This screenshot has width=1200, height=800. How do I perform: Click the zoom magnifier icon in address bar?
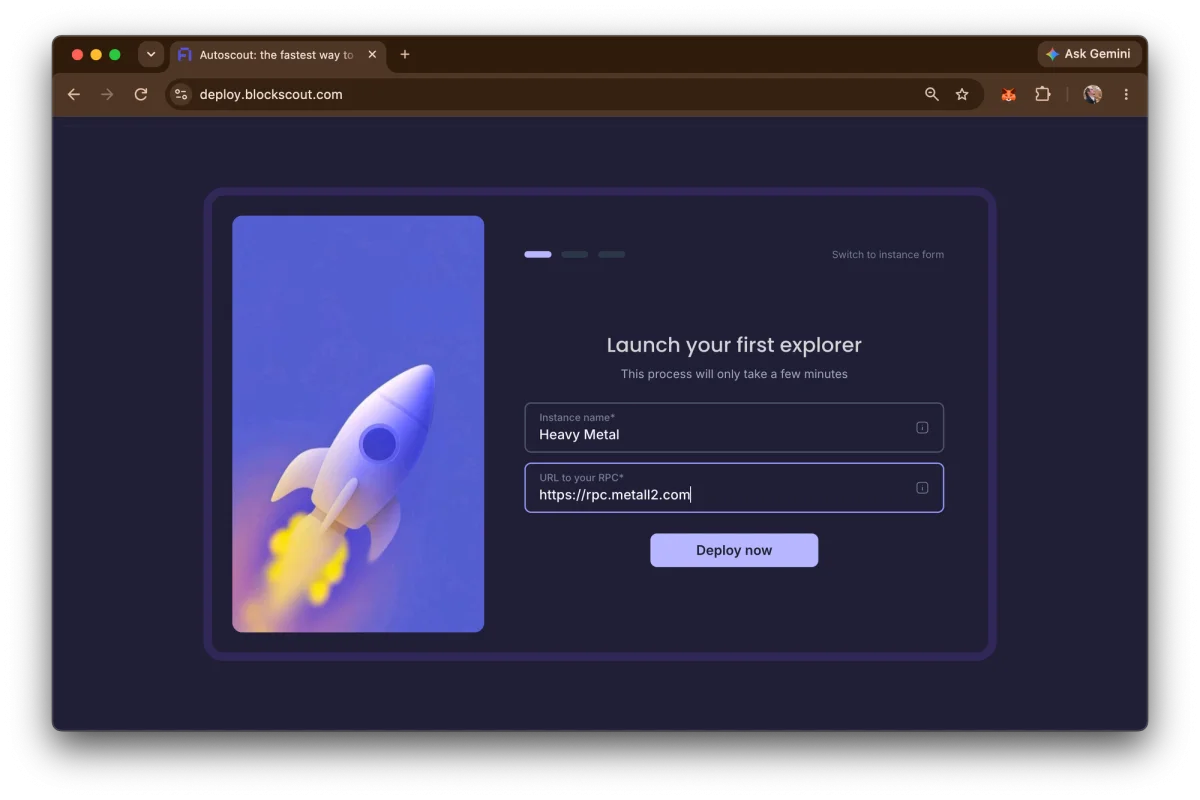click(932, 94)
